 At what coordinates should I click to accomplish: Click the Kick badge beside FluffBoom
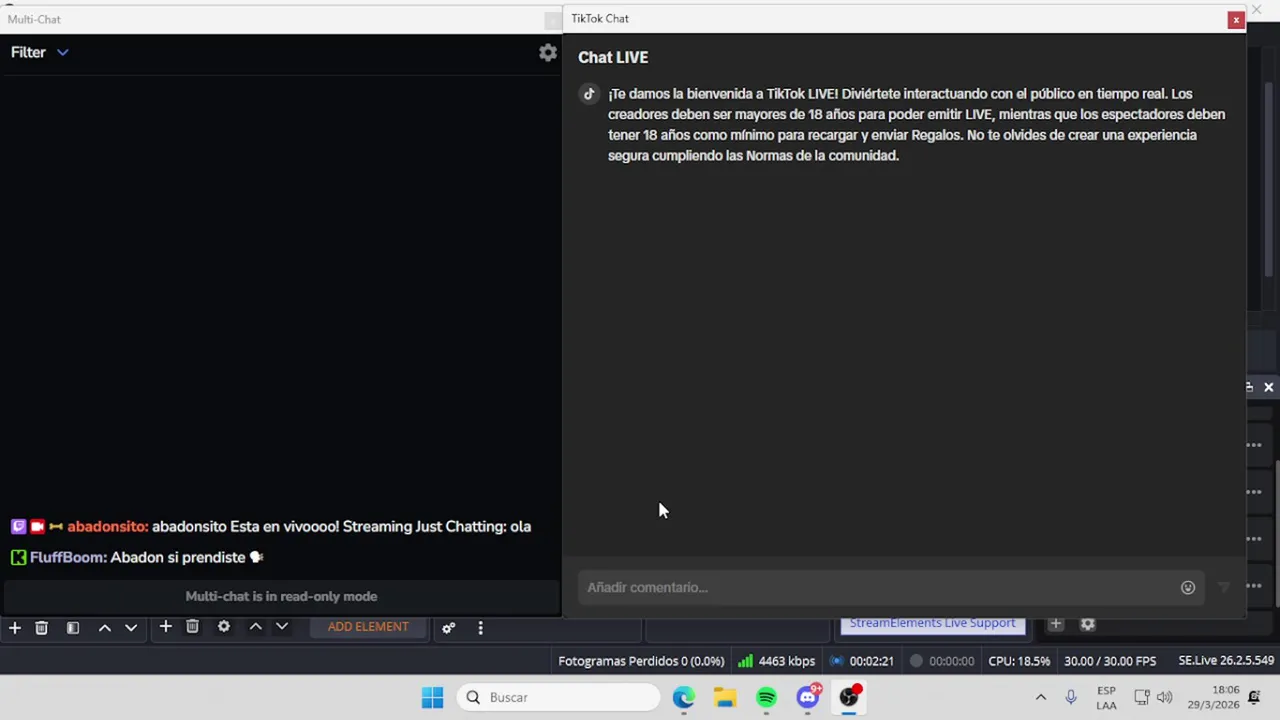[x=18, y=558]
